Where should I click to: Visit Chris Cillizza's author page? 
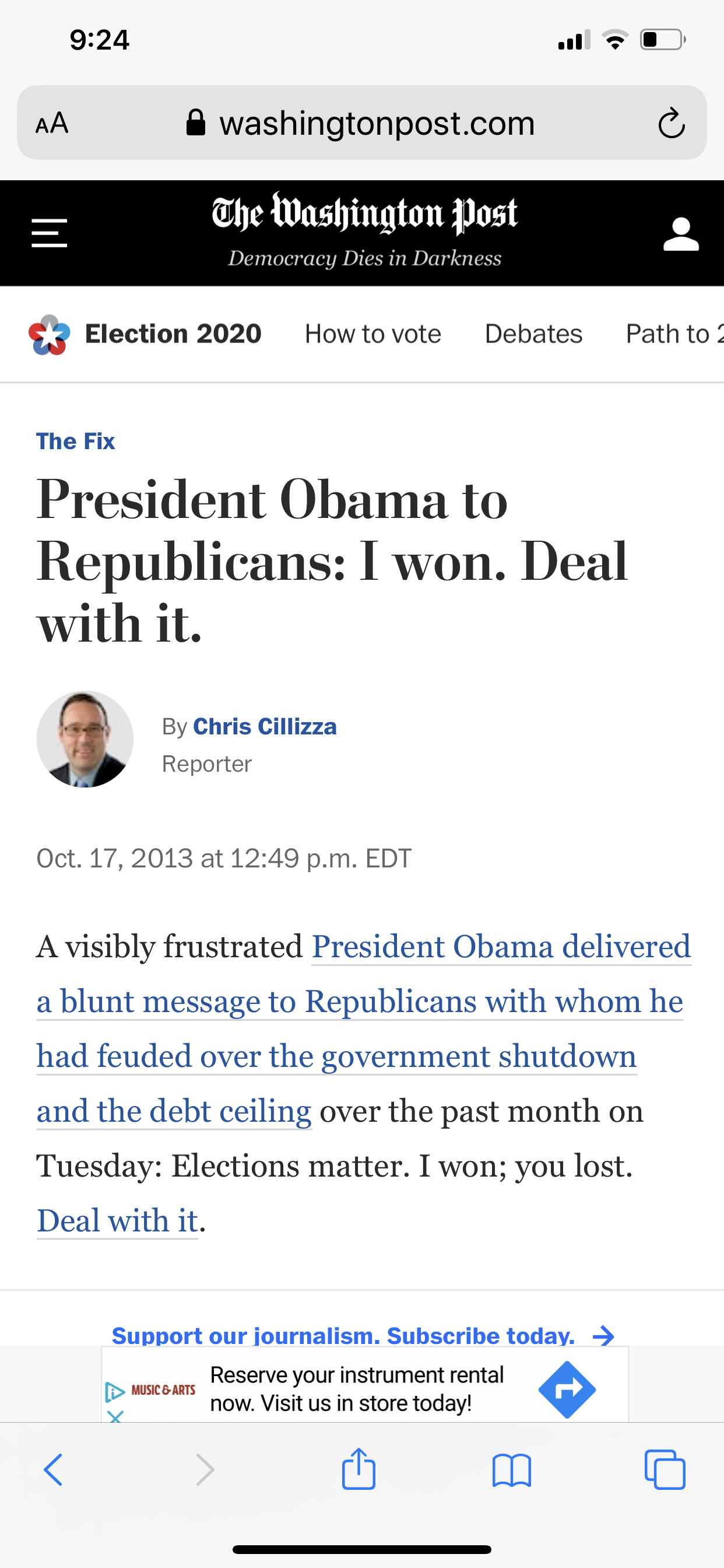click(265, 727)
